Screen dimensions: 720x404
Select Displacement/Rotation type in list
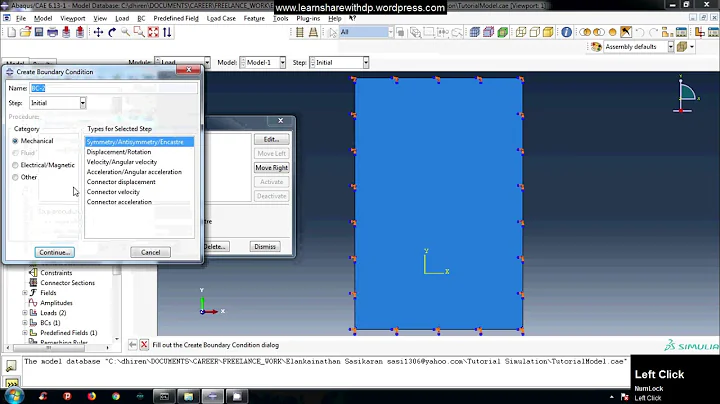(x=119, y=152)
